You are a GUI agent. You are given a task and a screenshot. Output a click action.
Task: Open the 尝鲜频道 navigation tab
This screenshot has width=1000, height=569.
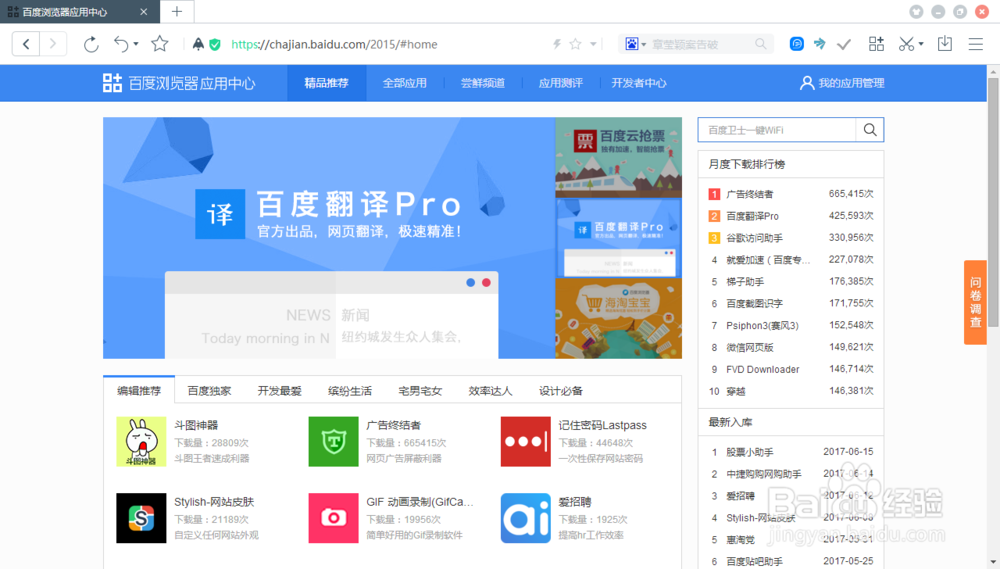pos(483,83)
